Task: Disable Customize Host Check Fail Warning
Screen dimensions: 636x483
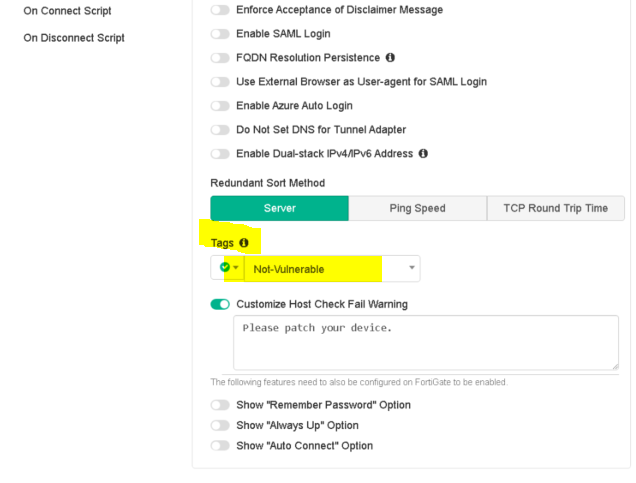Action: click(x=220, y=304)
